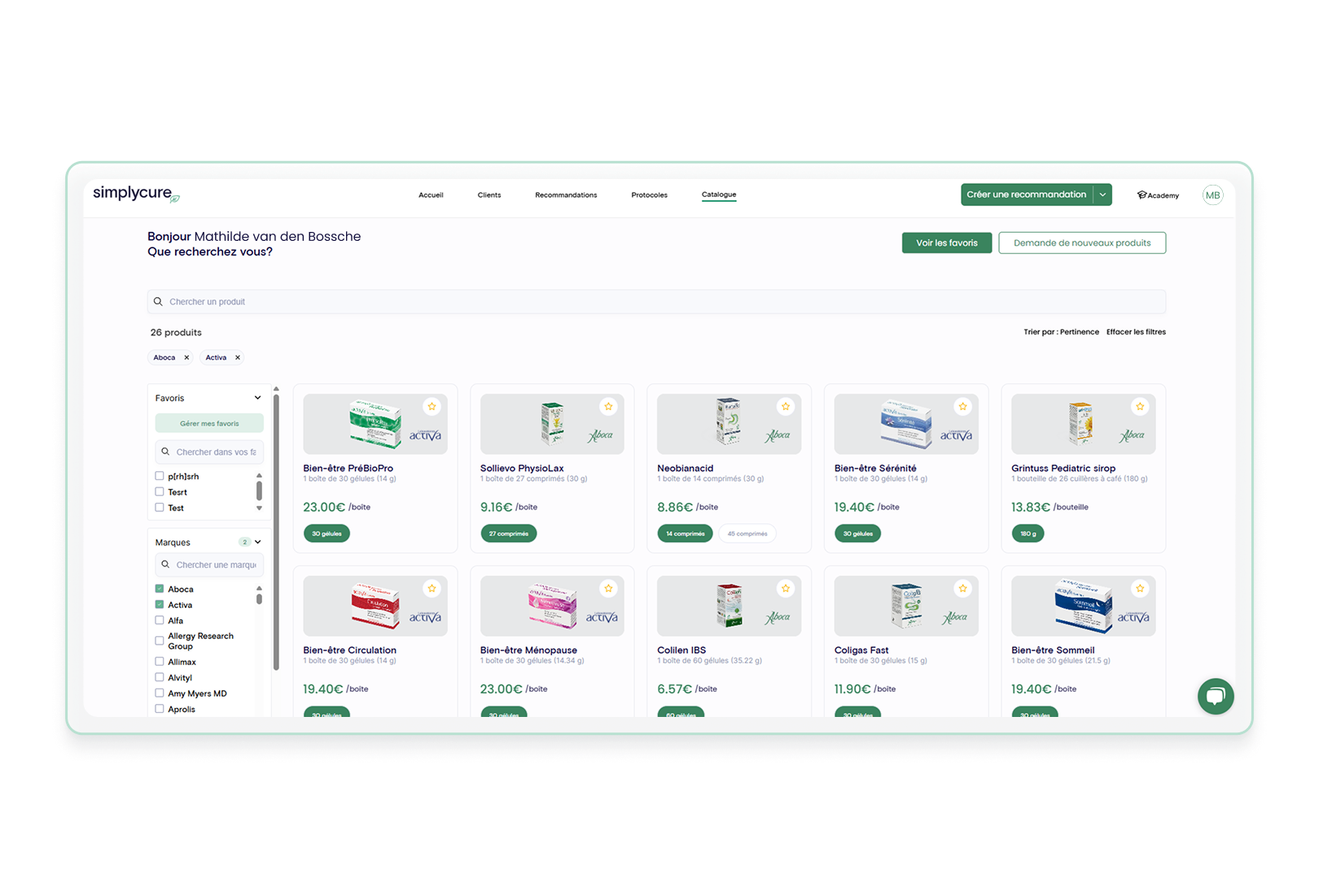
Task: Go to the Accueil tab
Action: (x=431, y=195)
